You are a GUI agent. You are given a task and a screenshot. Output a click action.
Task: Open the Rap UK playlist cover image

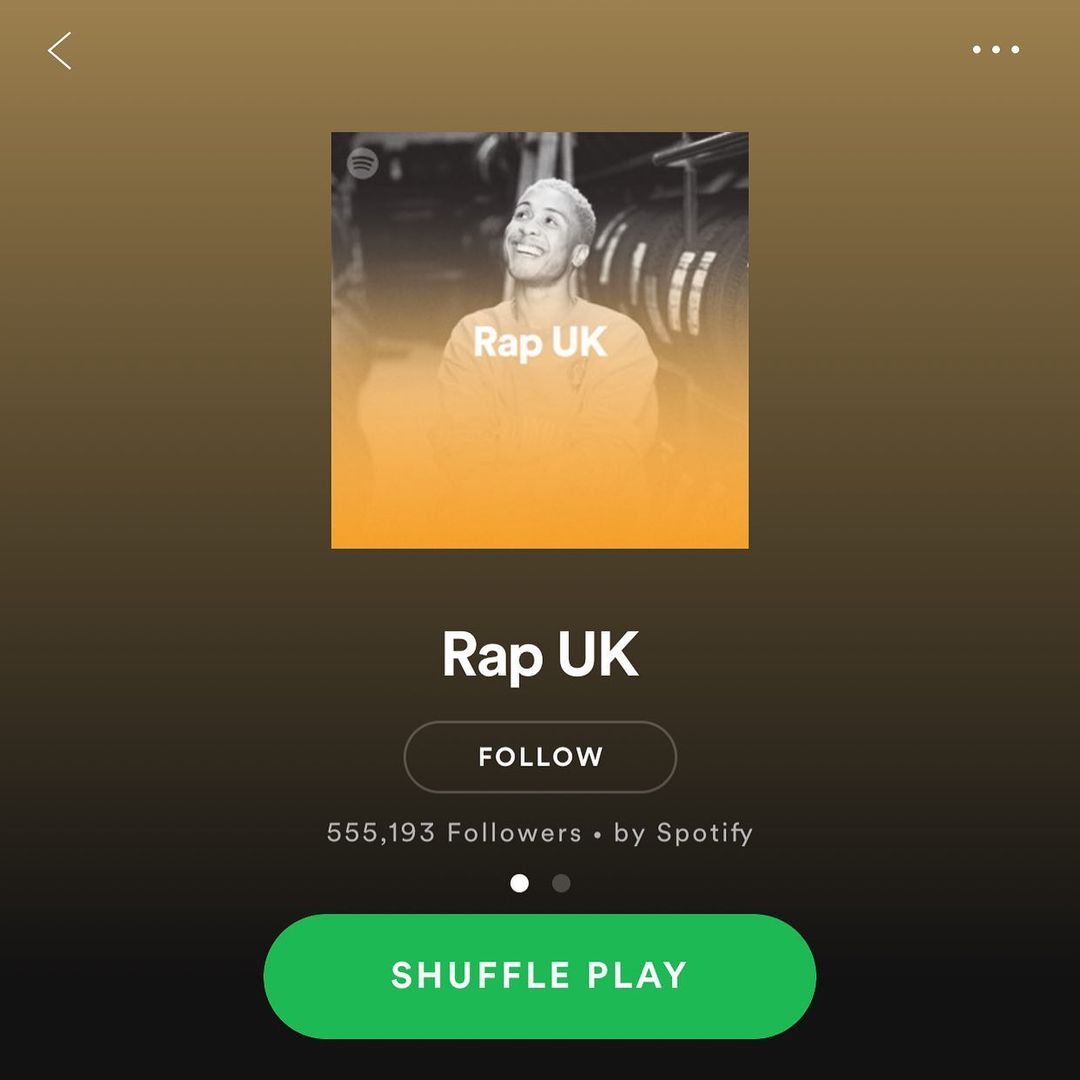(x=540, y=340)
